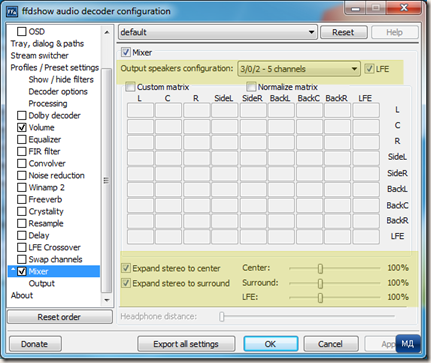This screenshot has height=363, width=431.
Task: Click the Reset button
Action: click(x=344, y=32)
